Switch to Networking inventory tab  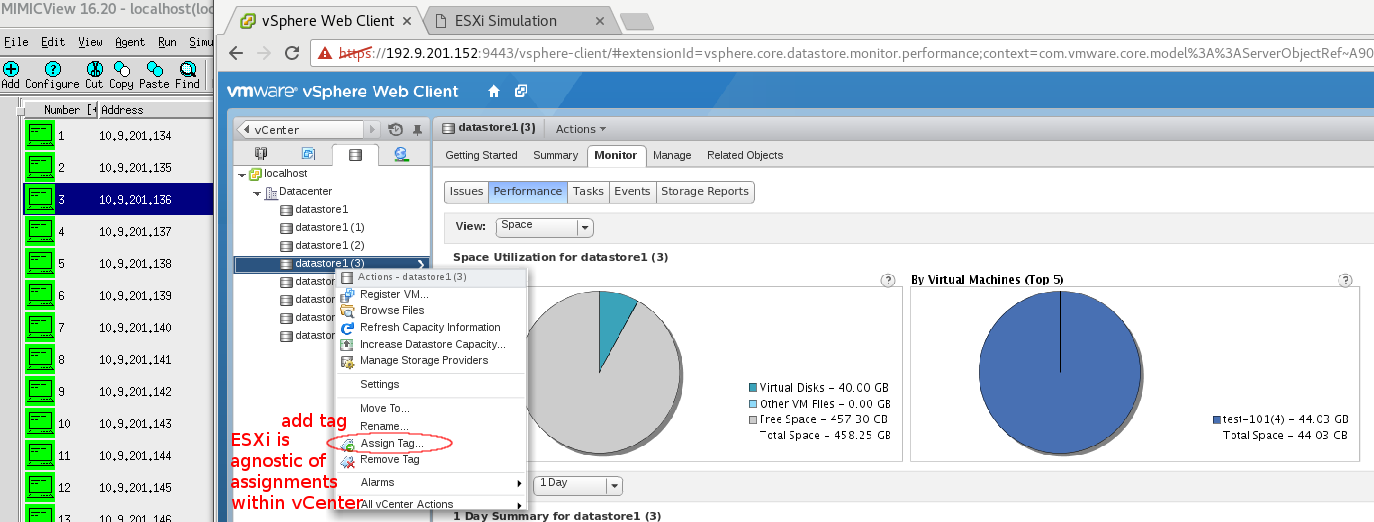(401, 154)
